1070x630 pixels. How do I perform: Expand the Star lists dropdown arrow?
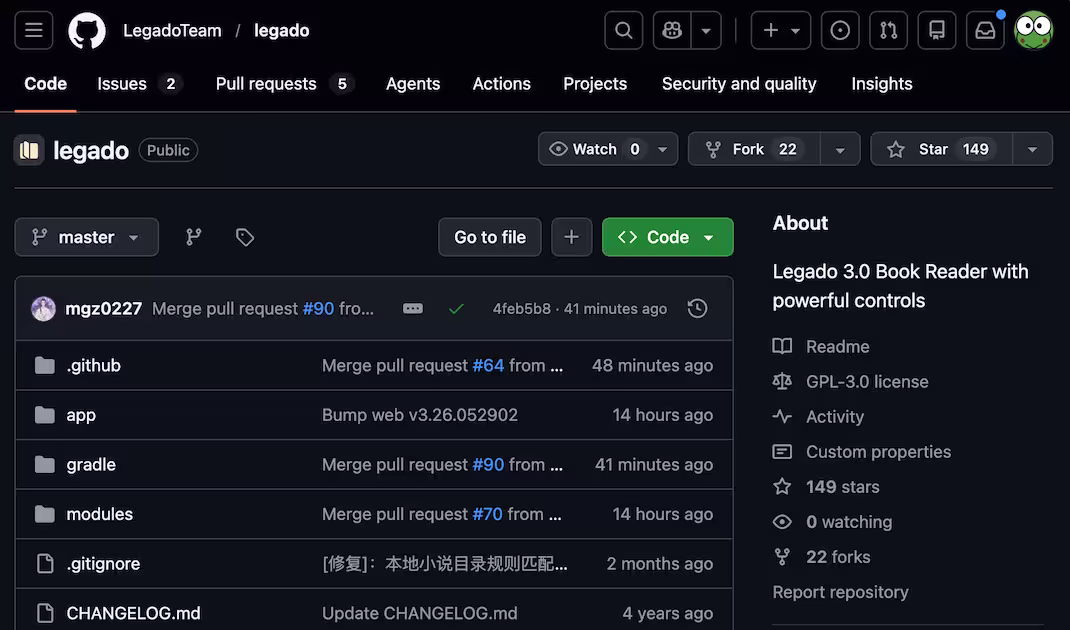pyautogui.click(x=1032, y=149)
